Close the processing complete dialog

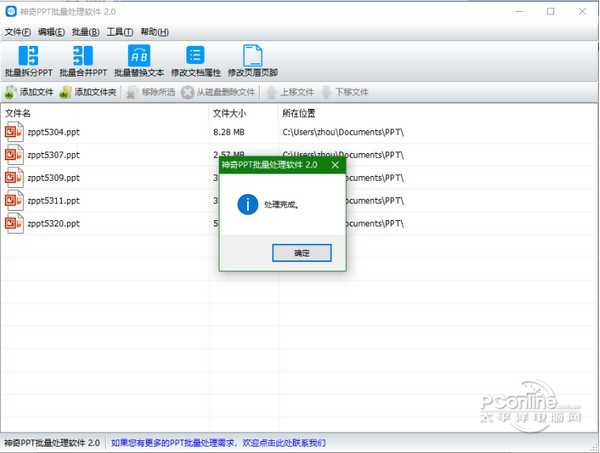pyautogui.click(x=335, y=165)
